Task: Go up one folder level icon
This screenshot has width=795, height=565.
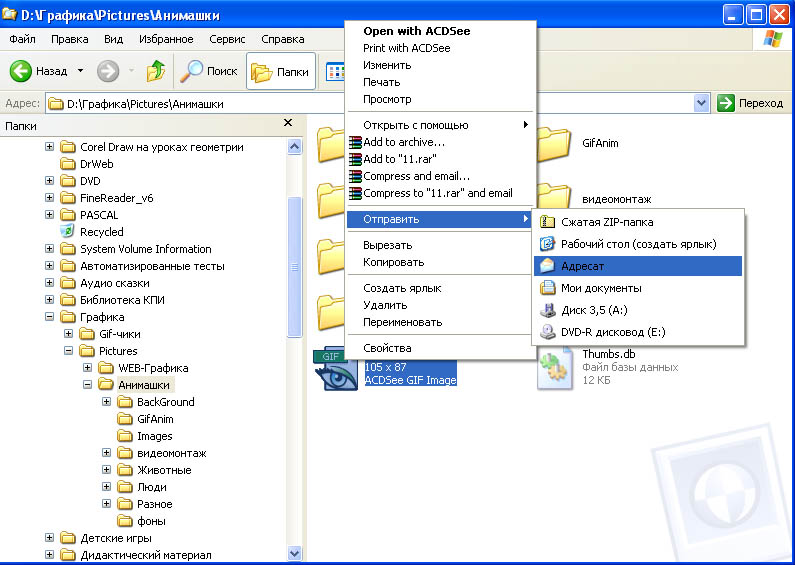Action: click(x=156, y=71)
